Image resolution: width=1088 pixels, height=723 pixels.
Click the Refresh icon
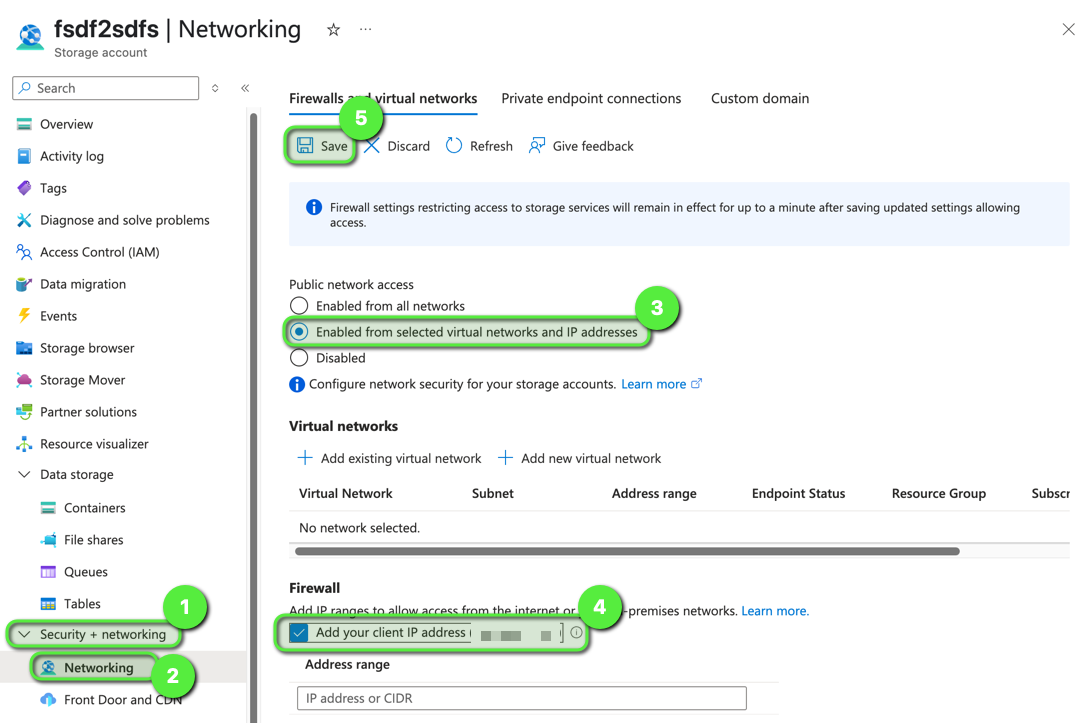[x=454, y=146]
